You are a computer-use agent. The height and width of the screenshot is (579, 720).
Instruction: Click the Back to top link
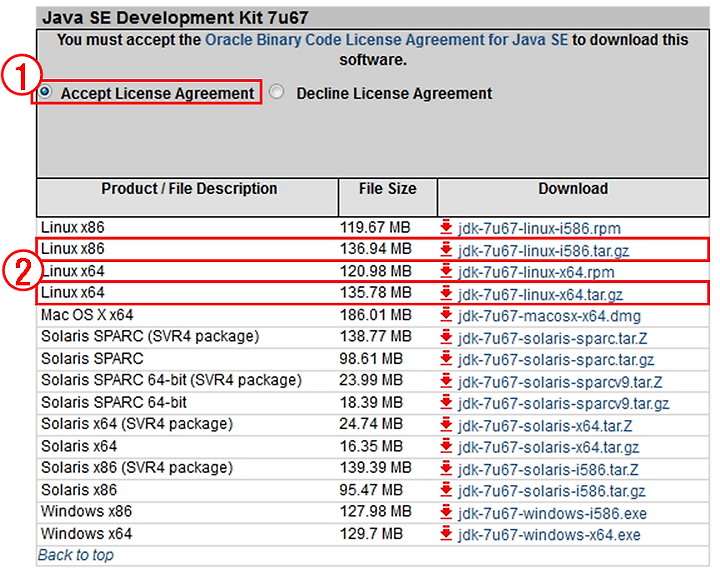tap(76, 555)
